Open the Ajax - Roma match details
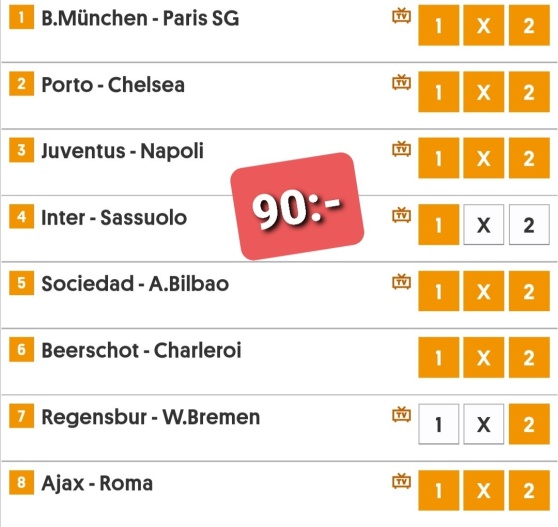Viewport: 558px width, 527px height. (97, 483)
